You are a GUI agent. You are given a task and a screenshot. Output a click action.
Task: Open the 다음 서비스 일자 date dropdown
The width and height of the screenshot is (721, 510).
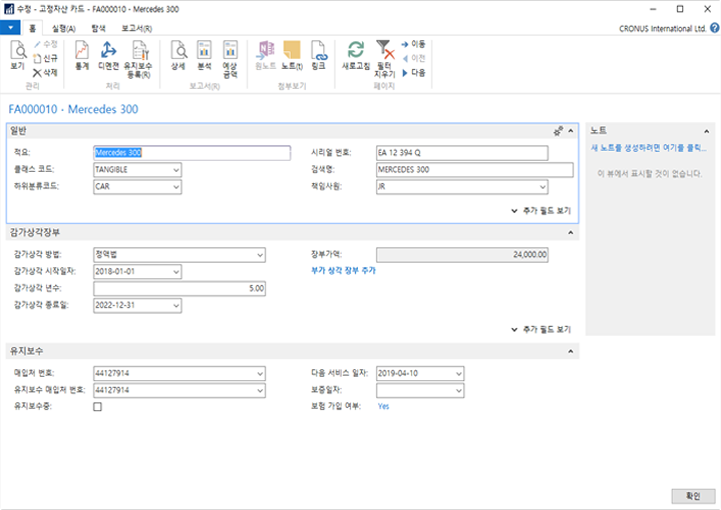pyautogui.click(x=458, y=373)
